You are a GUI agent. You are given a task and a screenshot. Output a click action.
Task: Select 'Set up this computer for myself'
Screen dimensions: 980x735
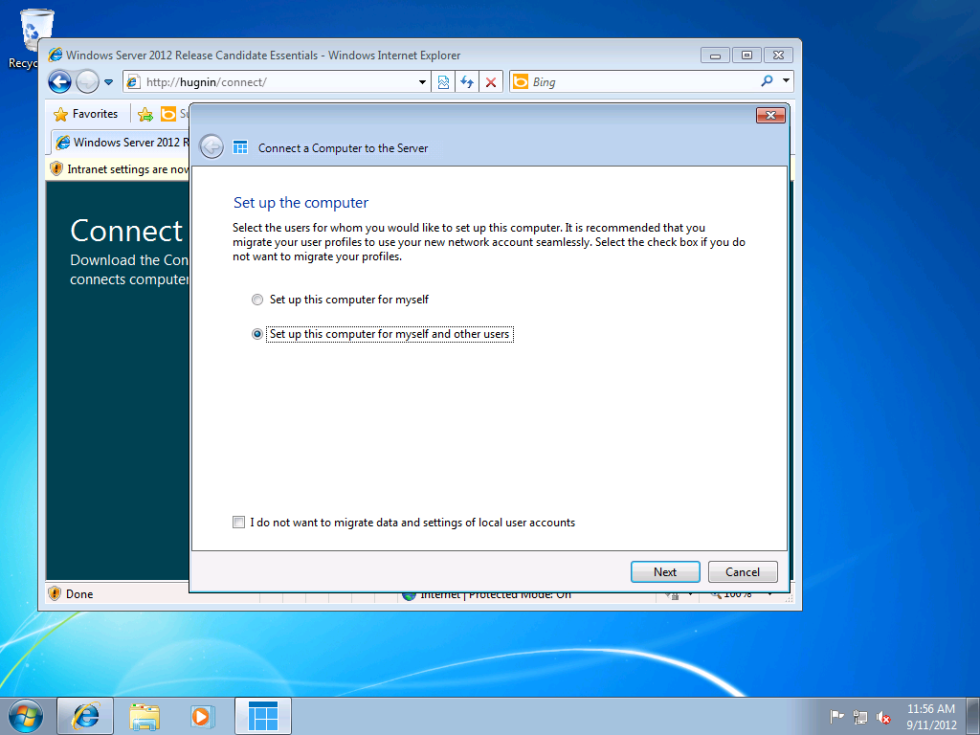coord(257,299)
